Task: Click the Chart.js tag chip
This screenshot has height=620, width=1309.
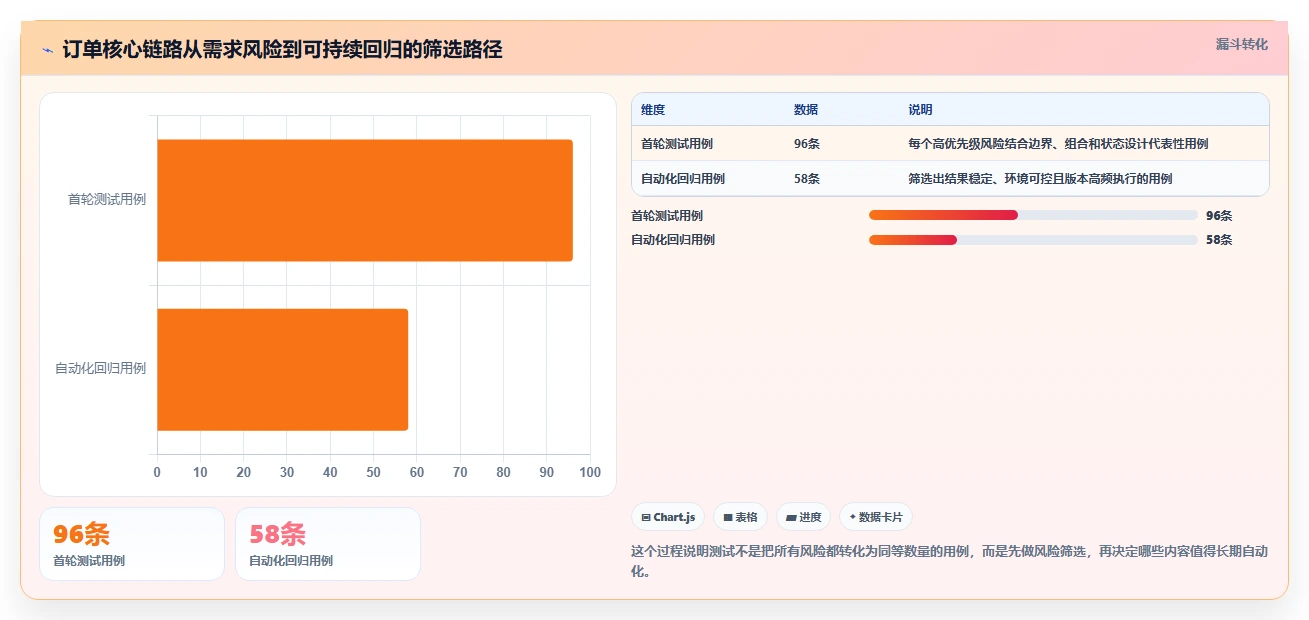Action: click(x=668, y=517)
